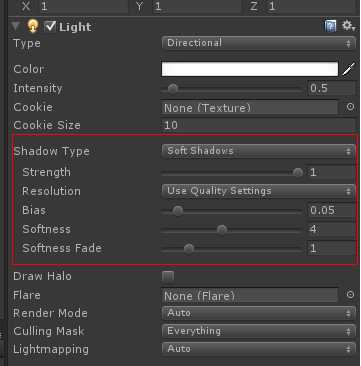The image size is (361, 366).
Task: Click the Cookie Size value field
Action: (x=258, y=125)
